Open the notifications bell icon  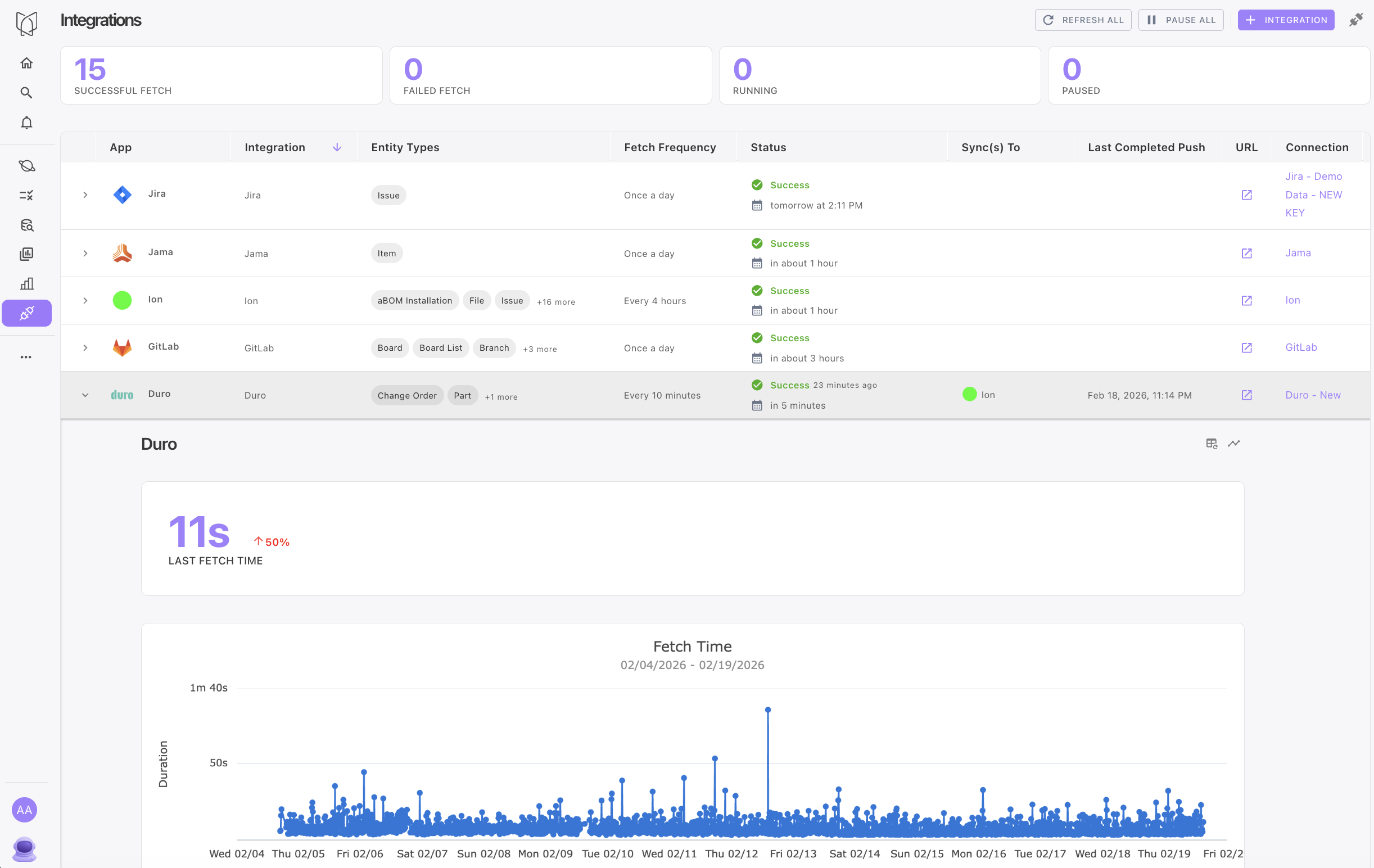[x=26, y=123]
